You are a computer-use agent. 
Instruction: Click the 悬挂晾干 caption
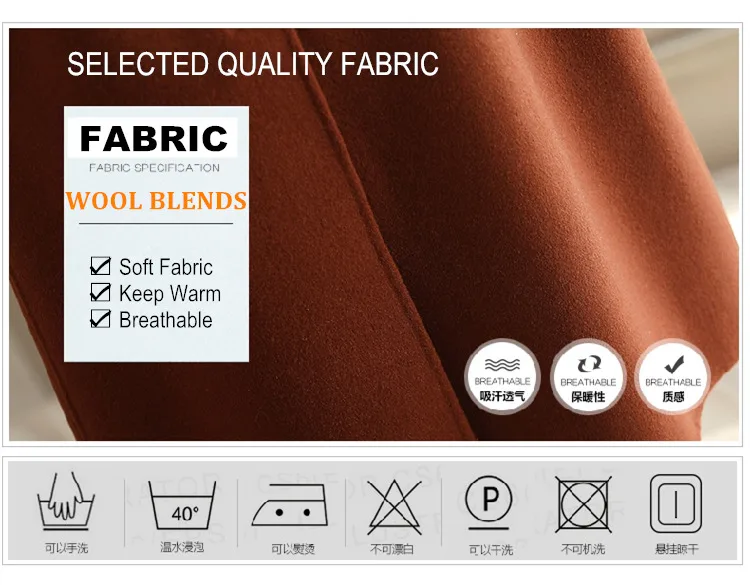click(676, 549)
